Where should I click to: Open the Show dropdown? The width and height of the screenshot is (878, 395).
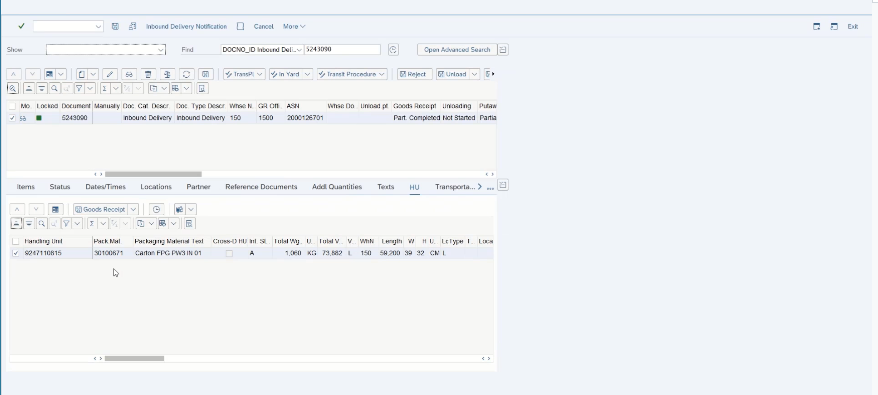click(x=161, y=50)
